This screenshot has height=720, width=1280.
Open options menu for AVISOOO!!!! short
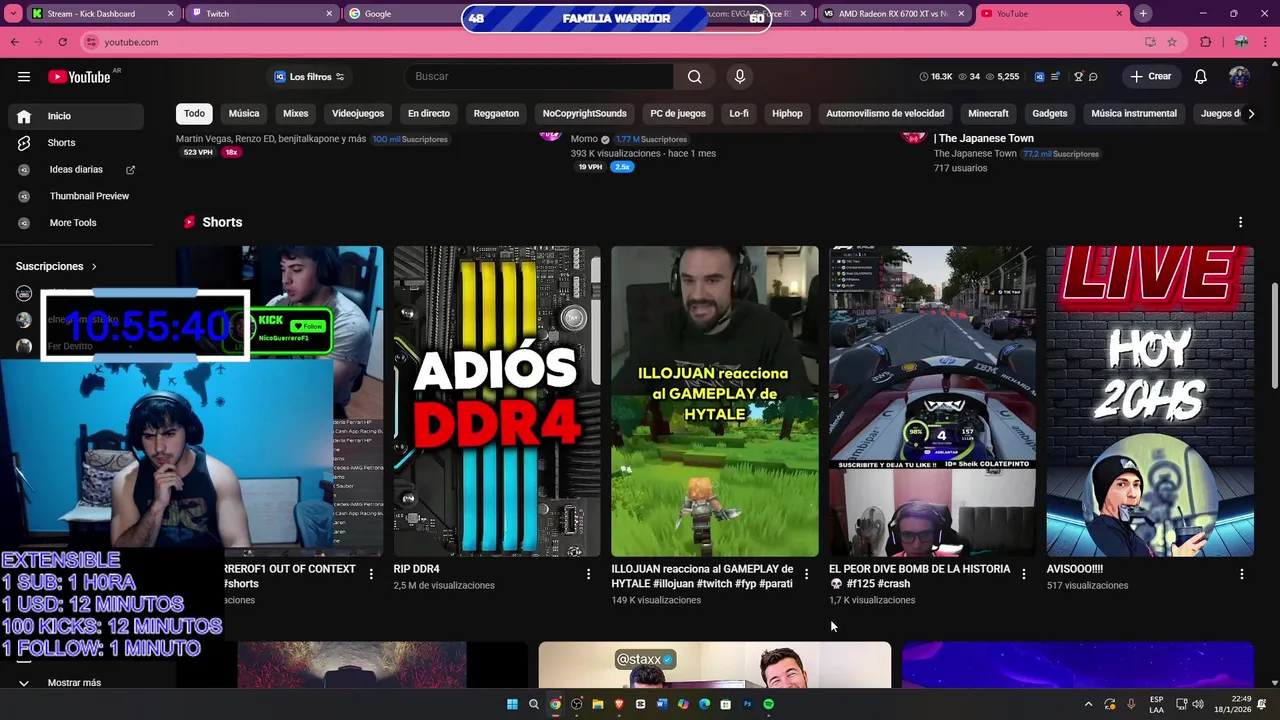click(1241, 574)
